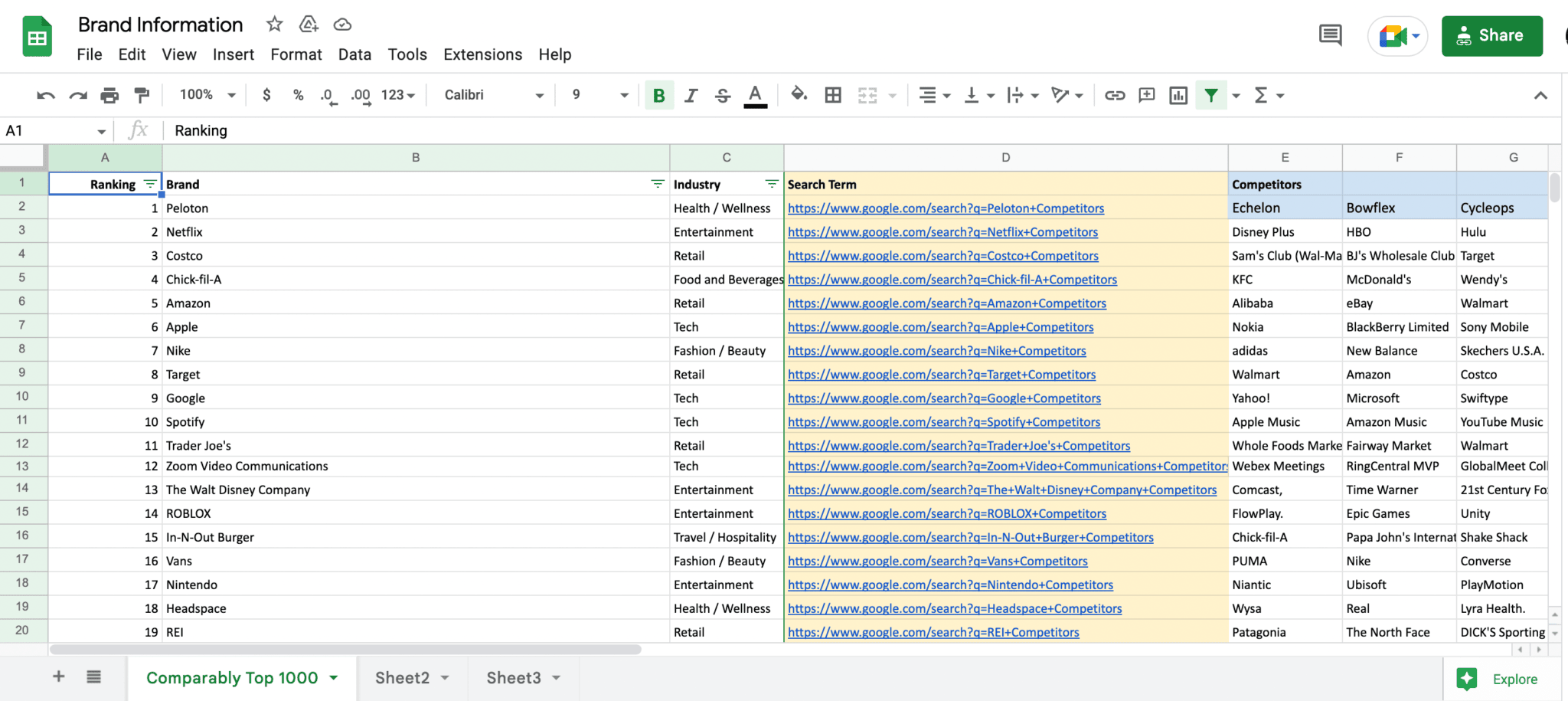Screen dimensions: 1568x701
Task: Print the spreadsheet
Action: (x=110, y=95)
